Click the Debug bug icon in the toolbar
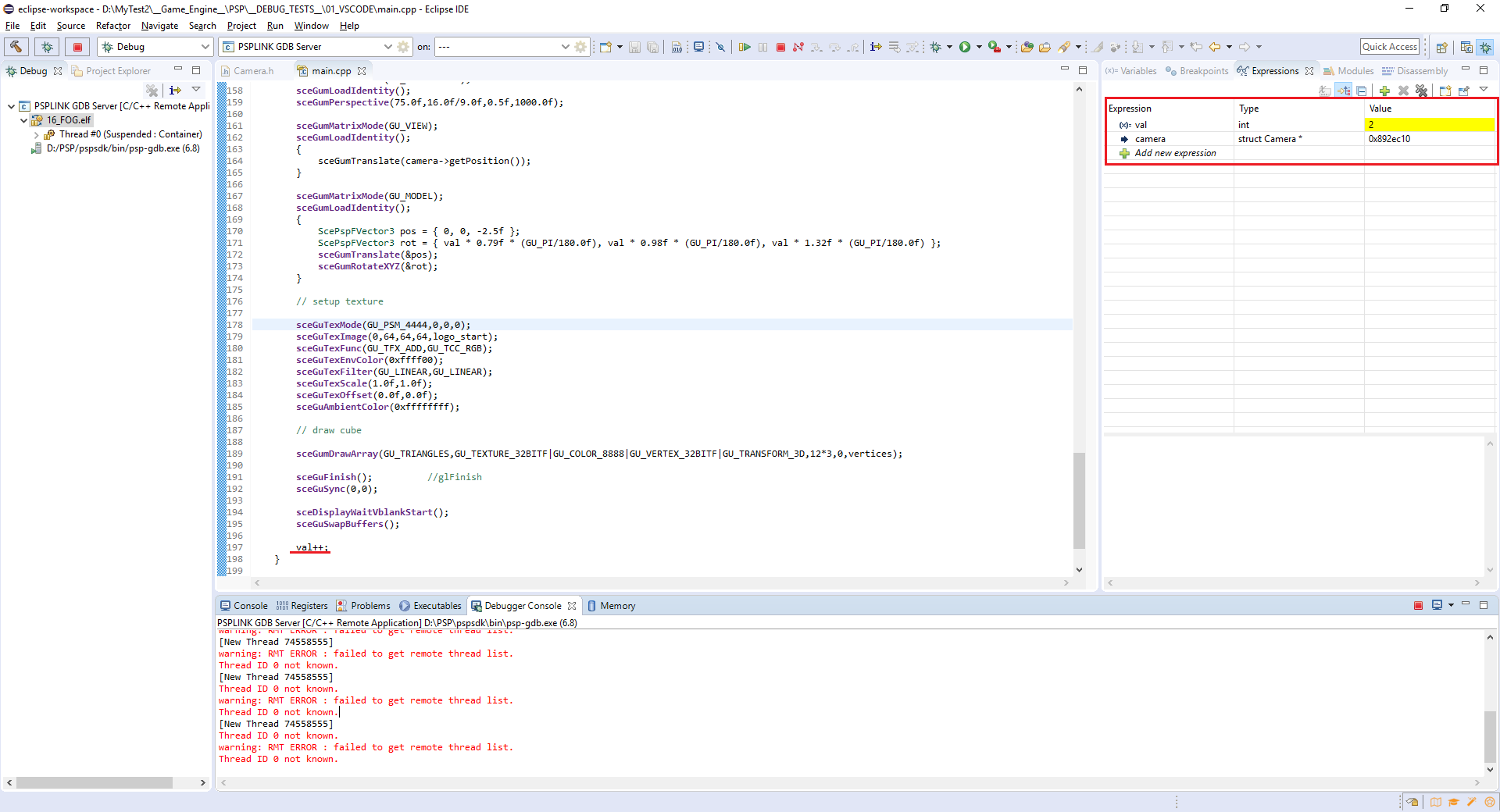Viewport: 1500px width, 812px height. pyautogui.click(x=936, y=47)
